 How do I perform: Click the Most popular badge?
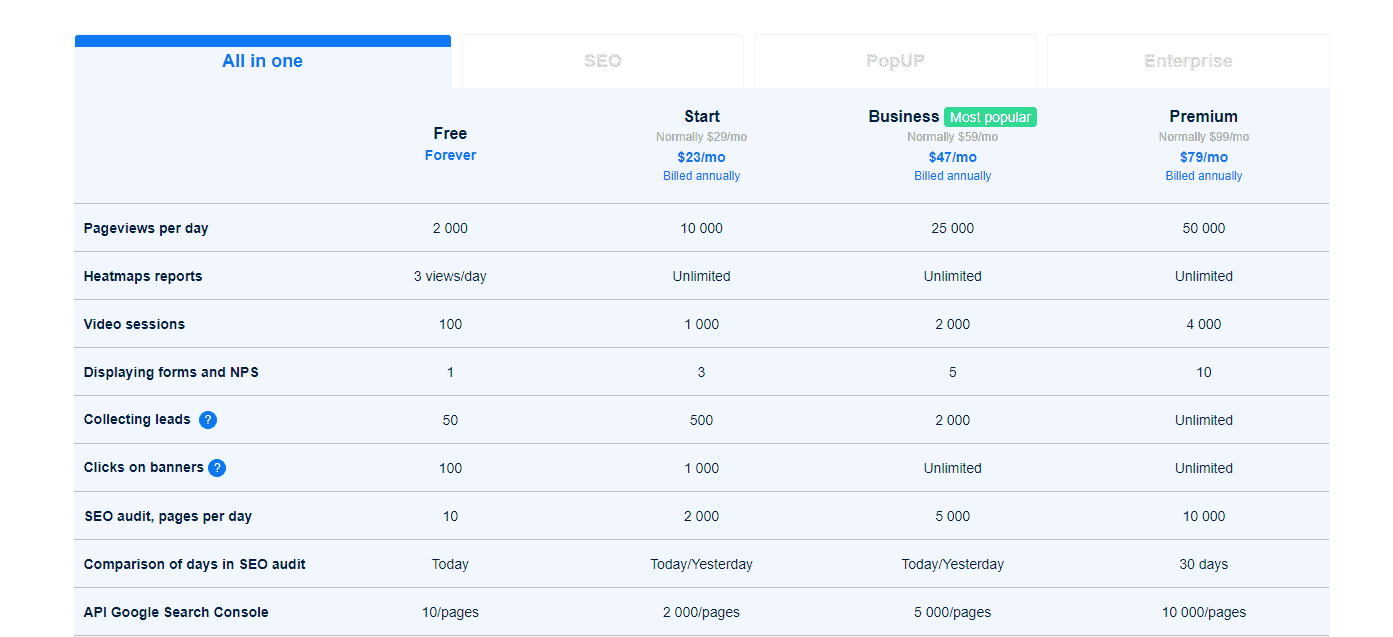pyautogui.click(x=990, y=117)
